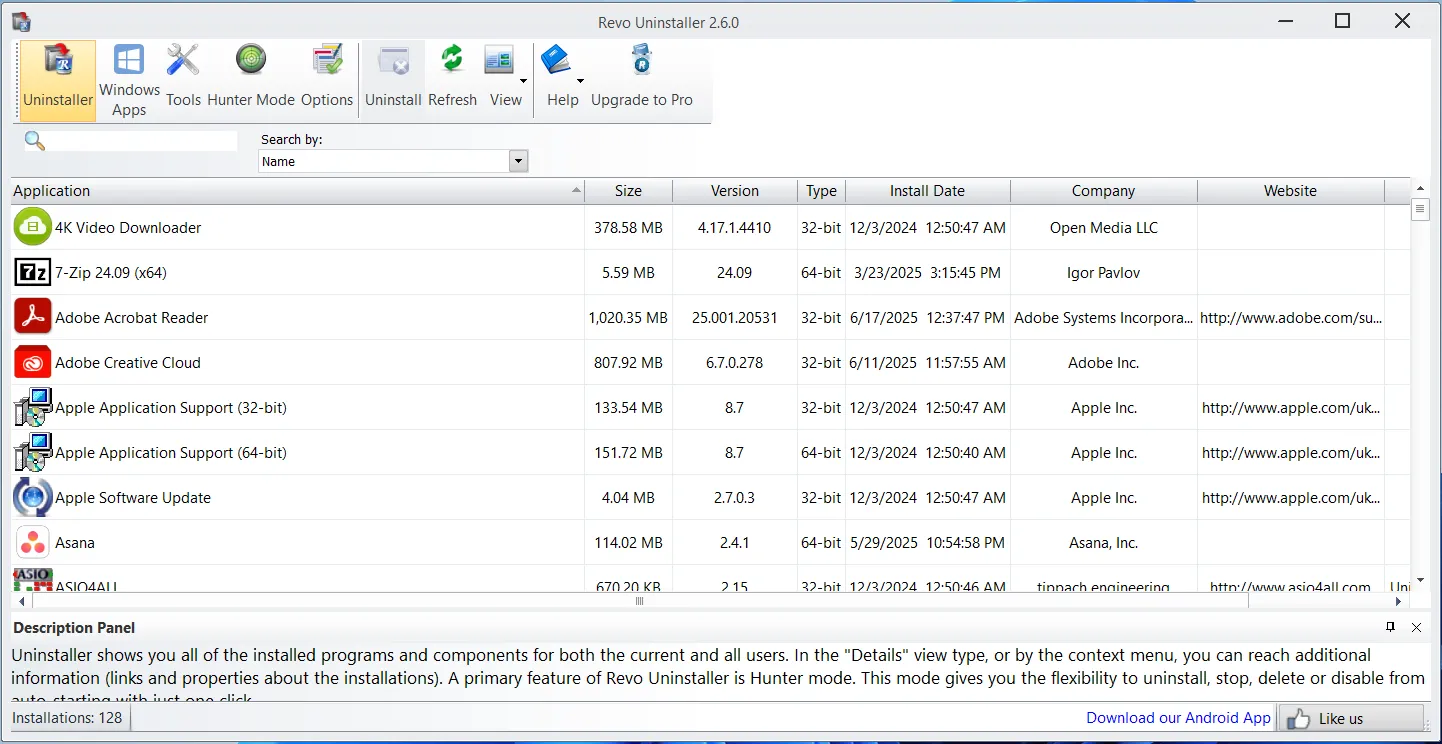
Task: Select the Adobe Acrobat Reader icon
Action: point(32,317)
